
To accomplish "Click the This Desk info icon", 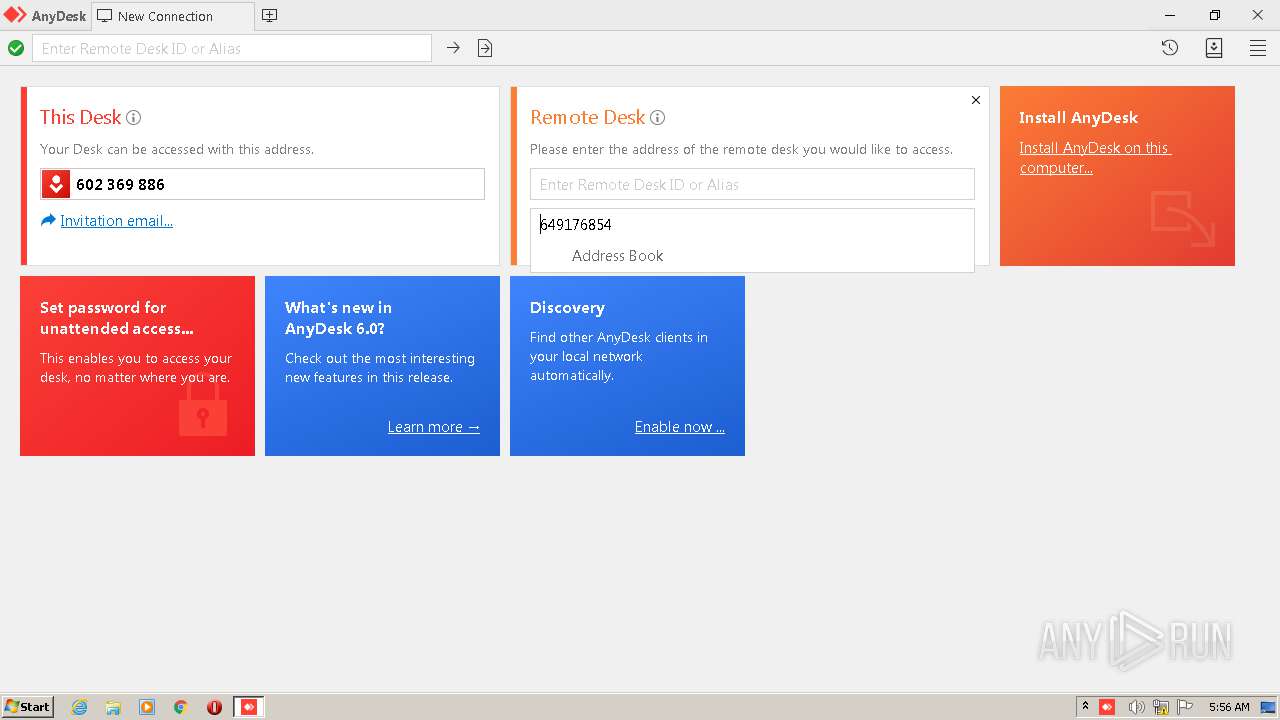I will pos(133,117).
